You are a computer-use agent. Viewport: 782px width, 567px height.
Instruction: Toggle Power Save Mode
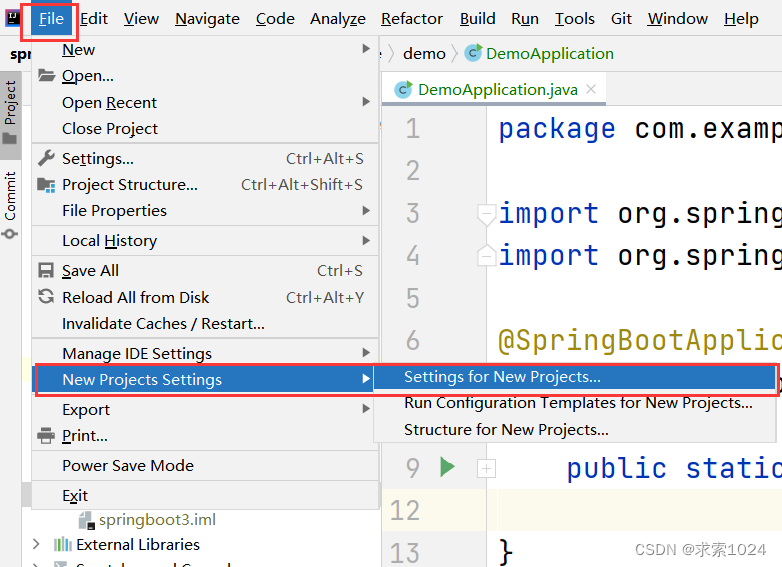(x=204, y=465)
